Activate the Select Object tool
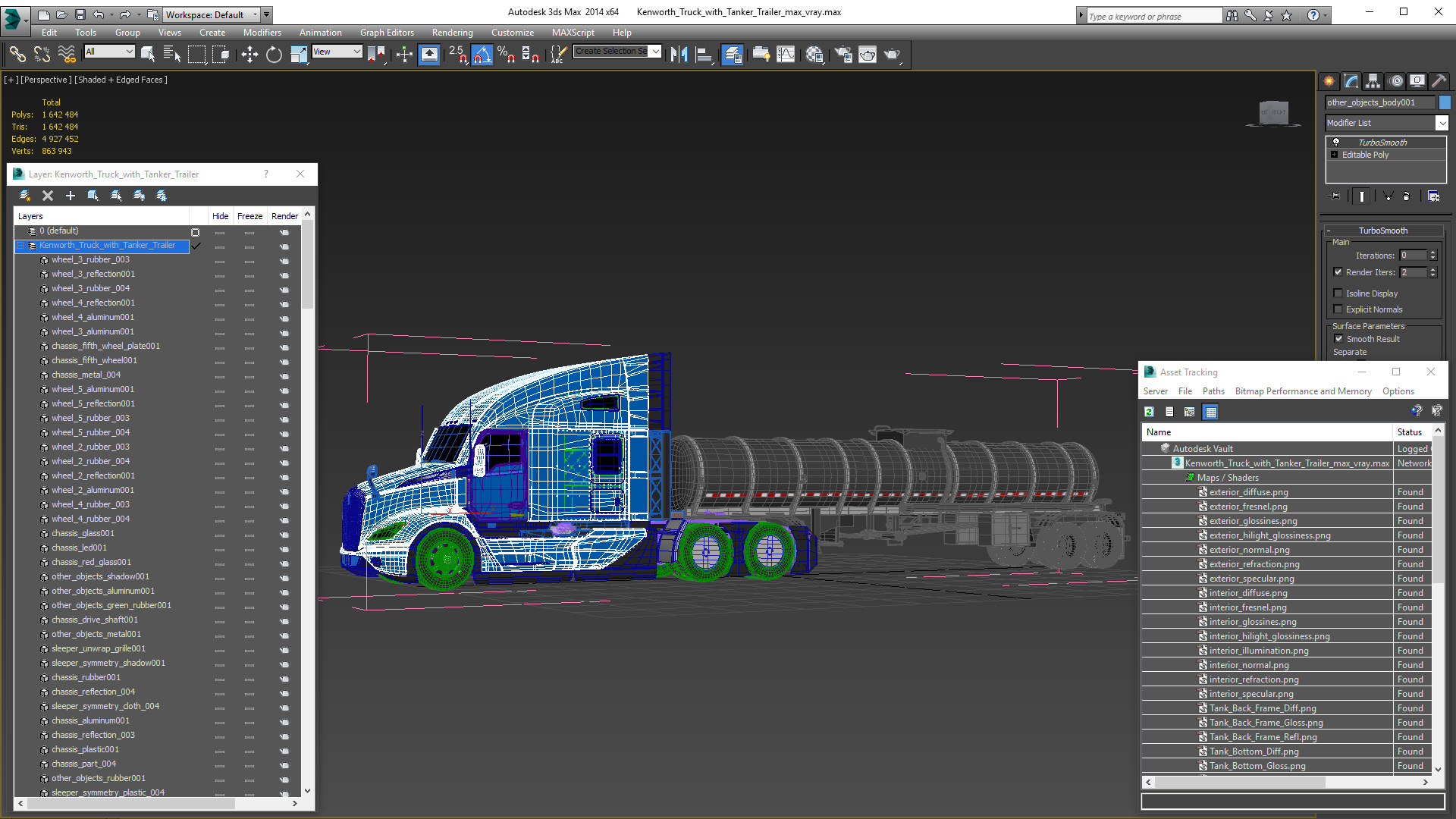 point(148,54)
